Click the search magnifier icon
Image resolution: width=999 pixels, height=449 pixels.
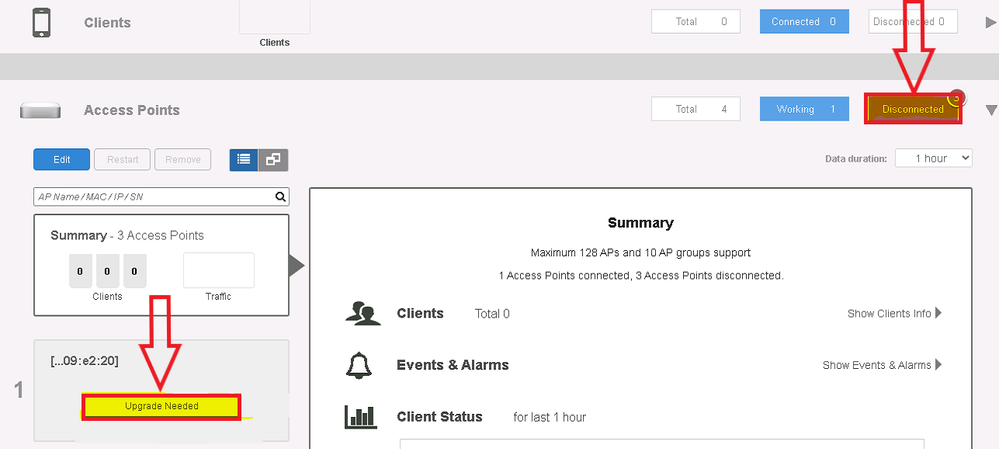tap(281, 197)
